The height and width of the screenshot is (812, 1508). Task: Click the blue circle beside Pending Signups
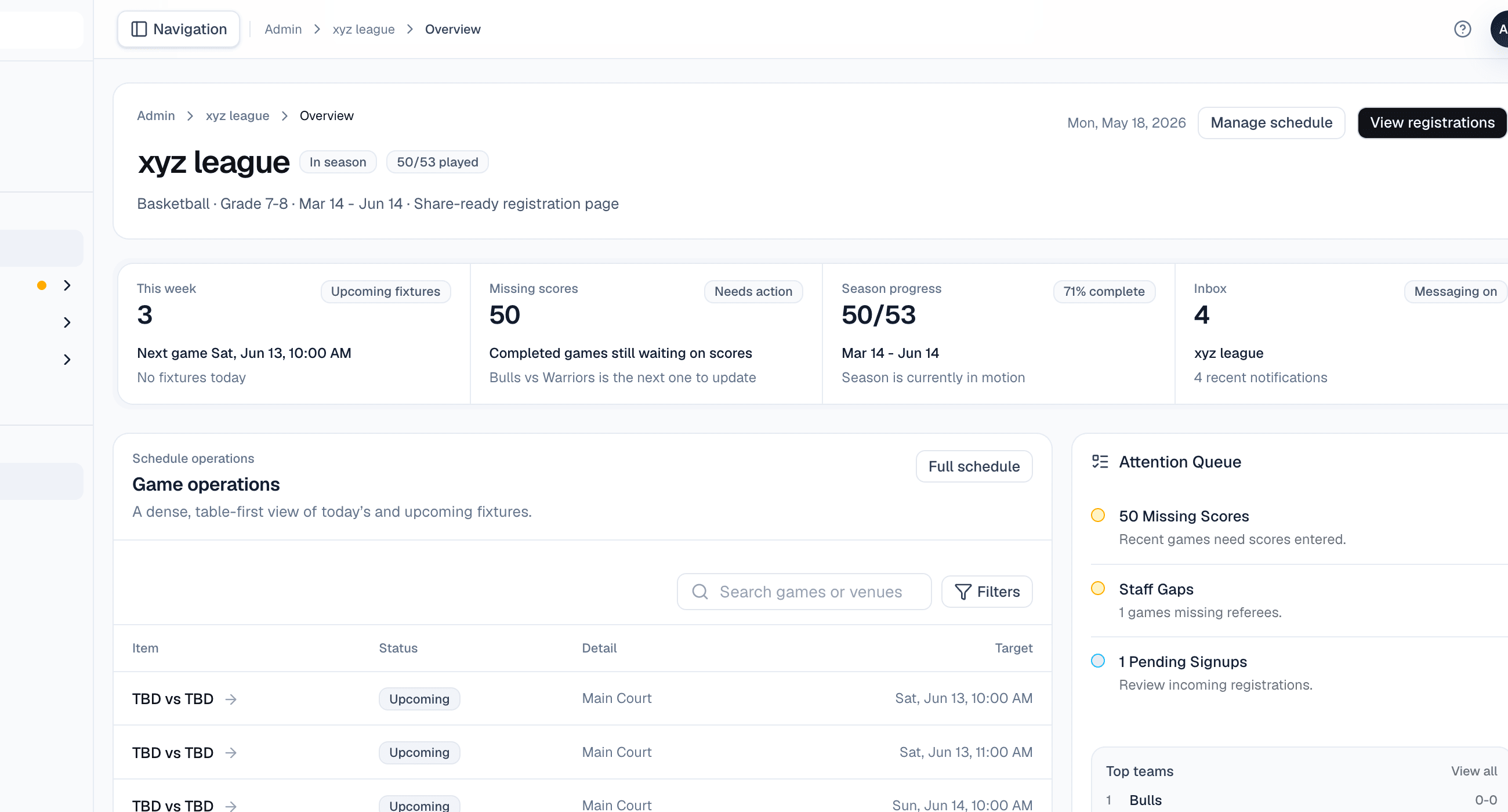[1097, 661]
